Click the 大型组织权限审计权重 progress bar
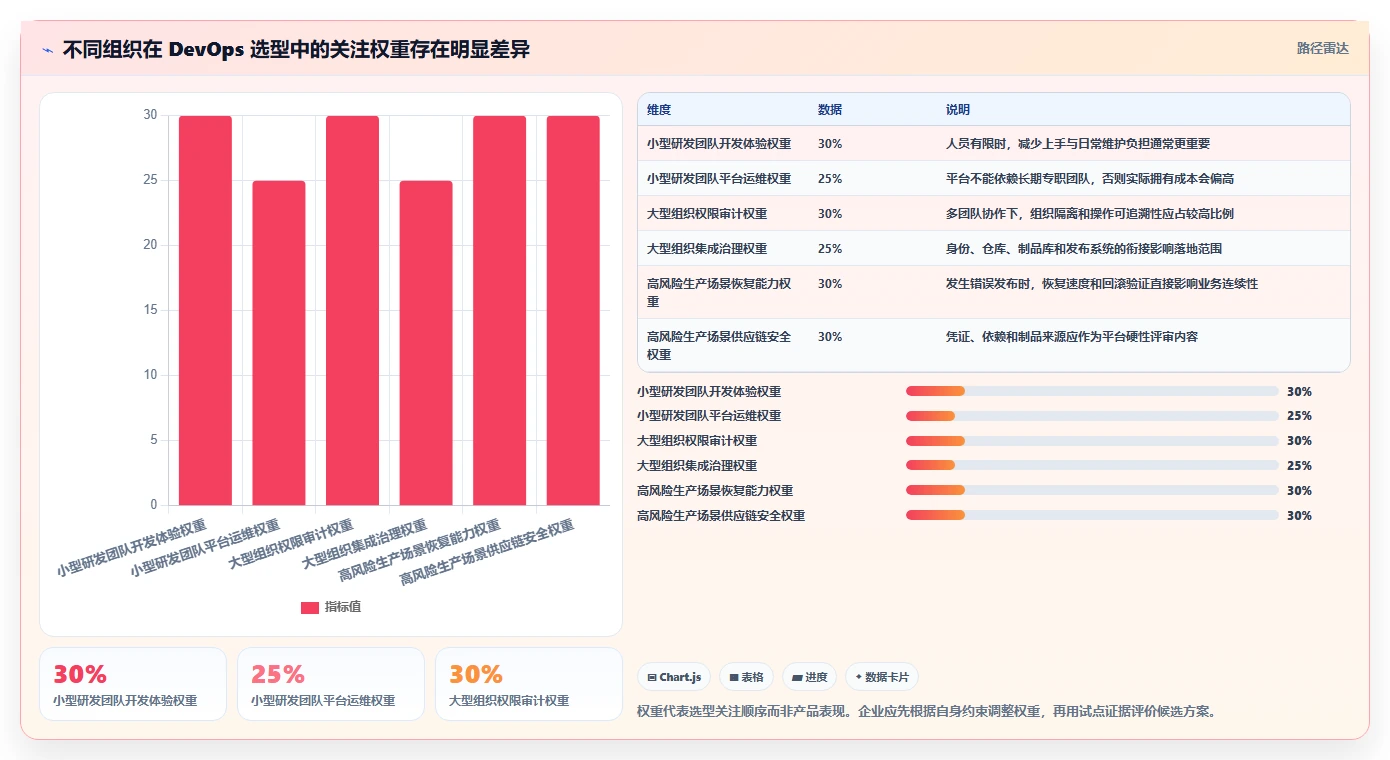This screenshot has height=760, width=1390. 1092,441
